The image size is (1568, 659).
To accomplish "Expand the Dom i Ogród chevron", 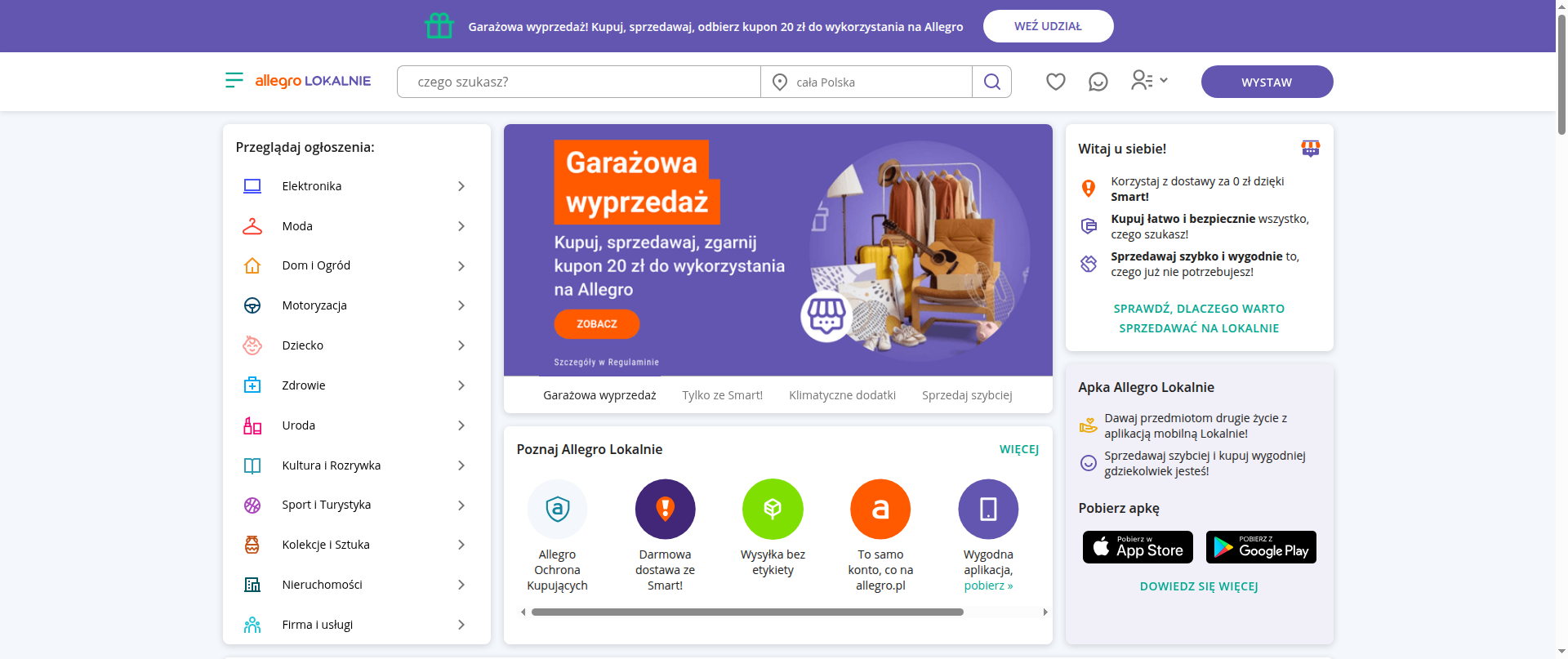I will [x=461, y=266].
